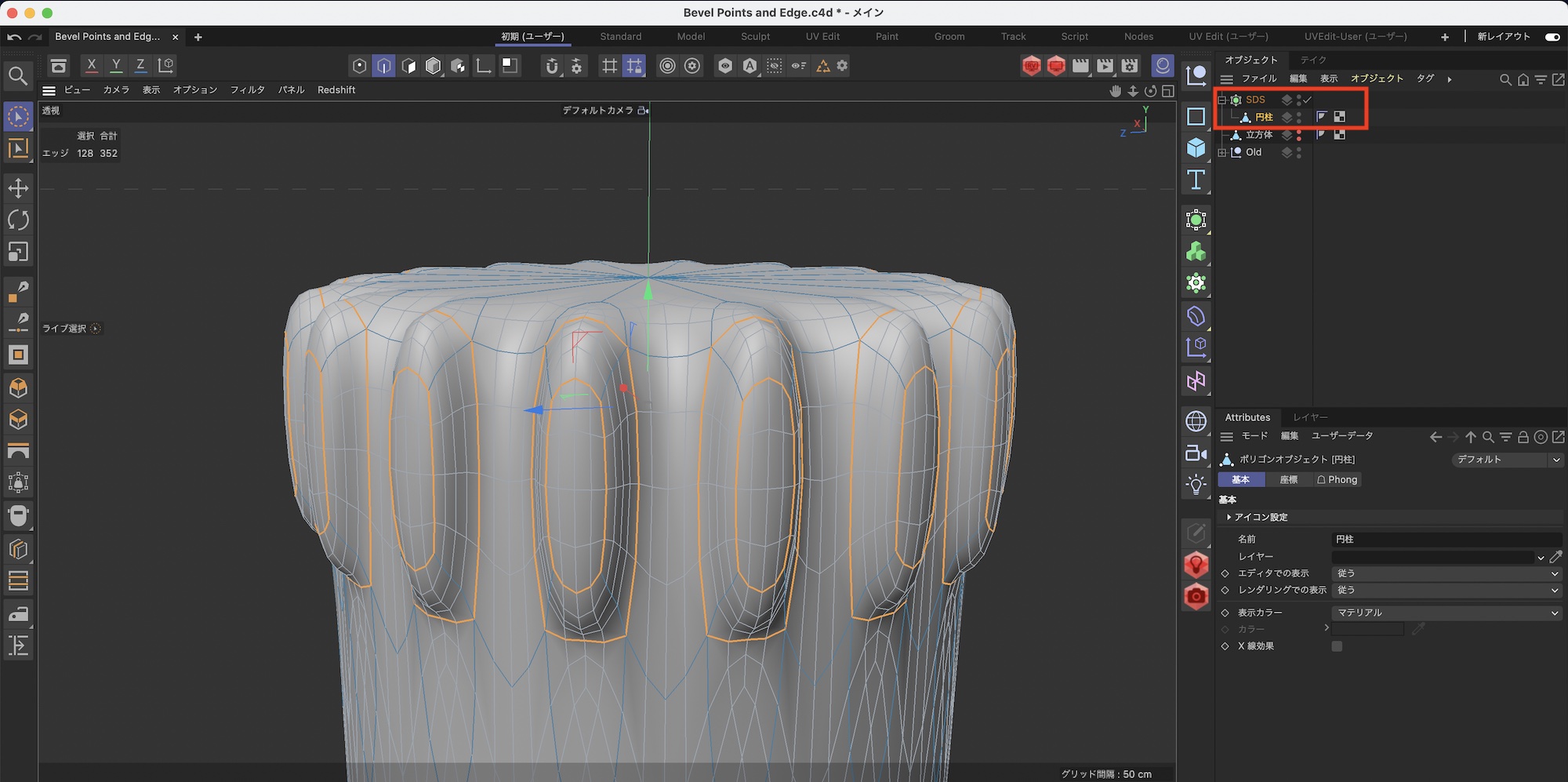
Task: Toggle the X線効果 checkbox
Action: tap(1337, 646)
